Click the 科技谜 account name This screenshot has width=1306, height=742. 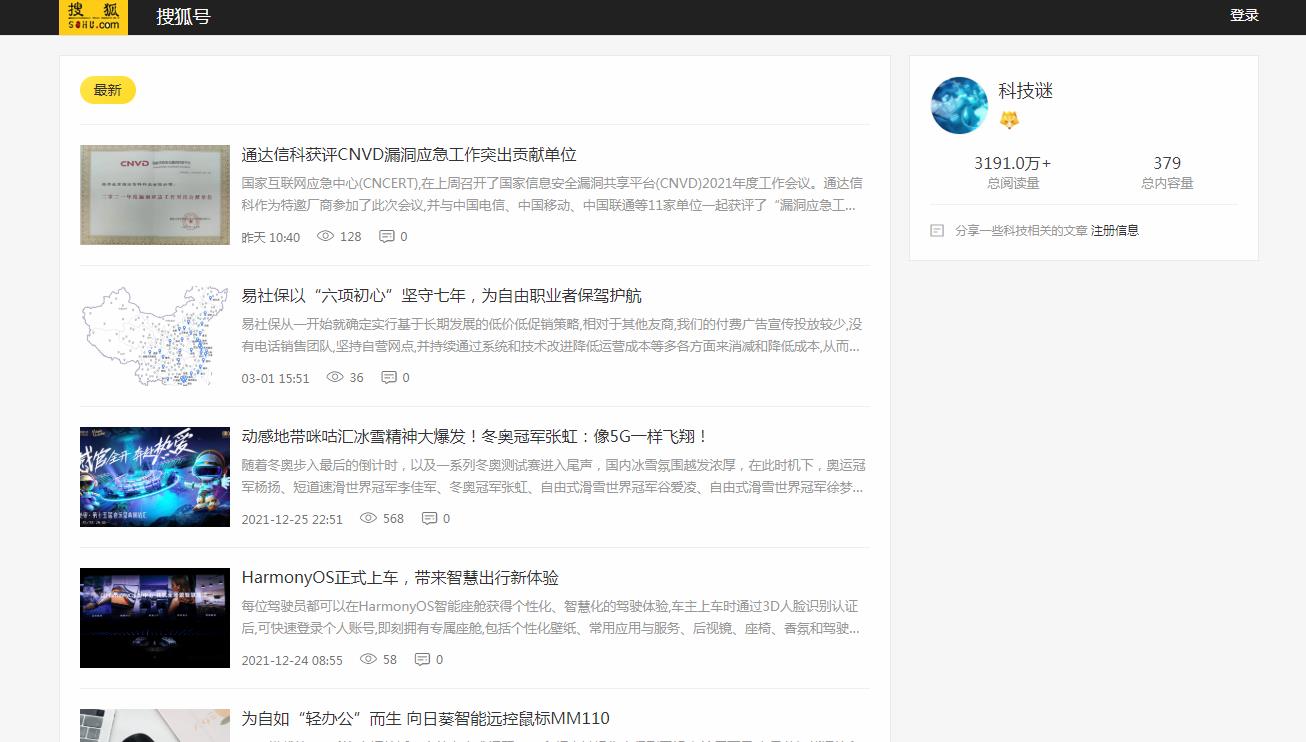pos(1026,91)
